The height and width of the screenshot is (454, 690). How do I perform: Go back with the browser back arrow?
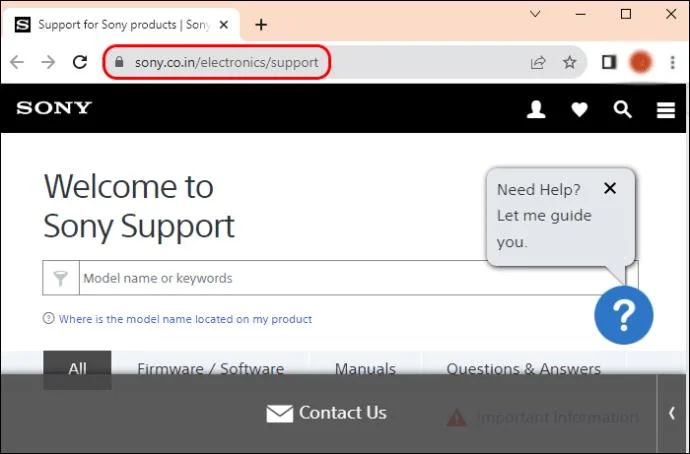17,62
